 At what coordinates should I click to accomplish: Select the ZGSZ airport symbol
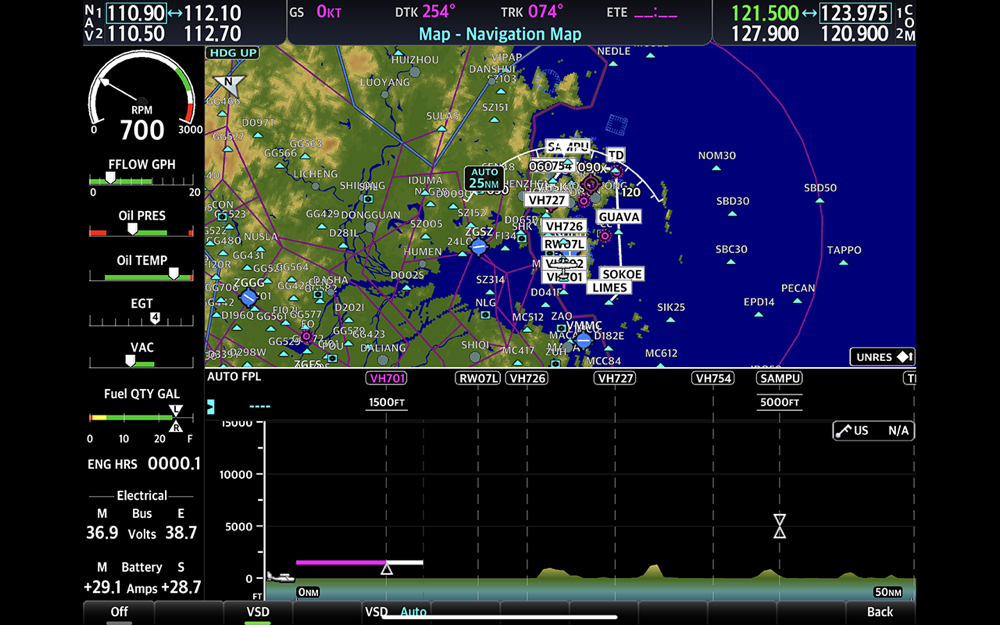479,247
